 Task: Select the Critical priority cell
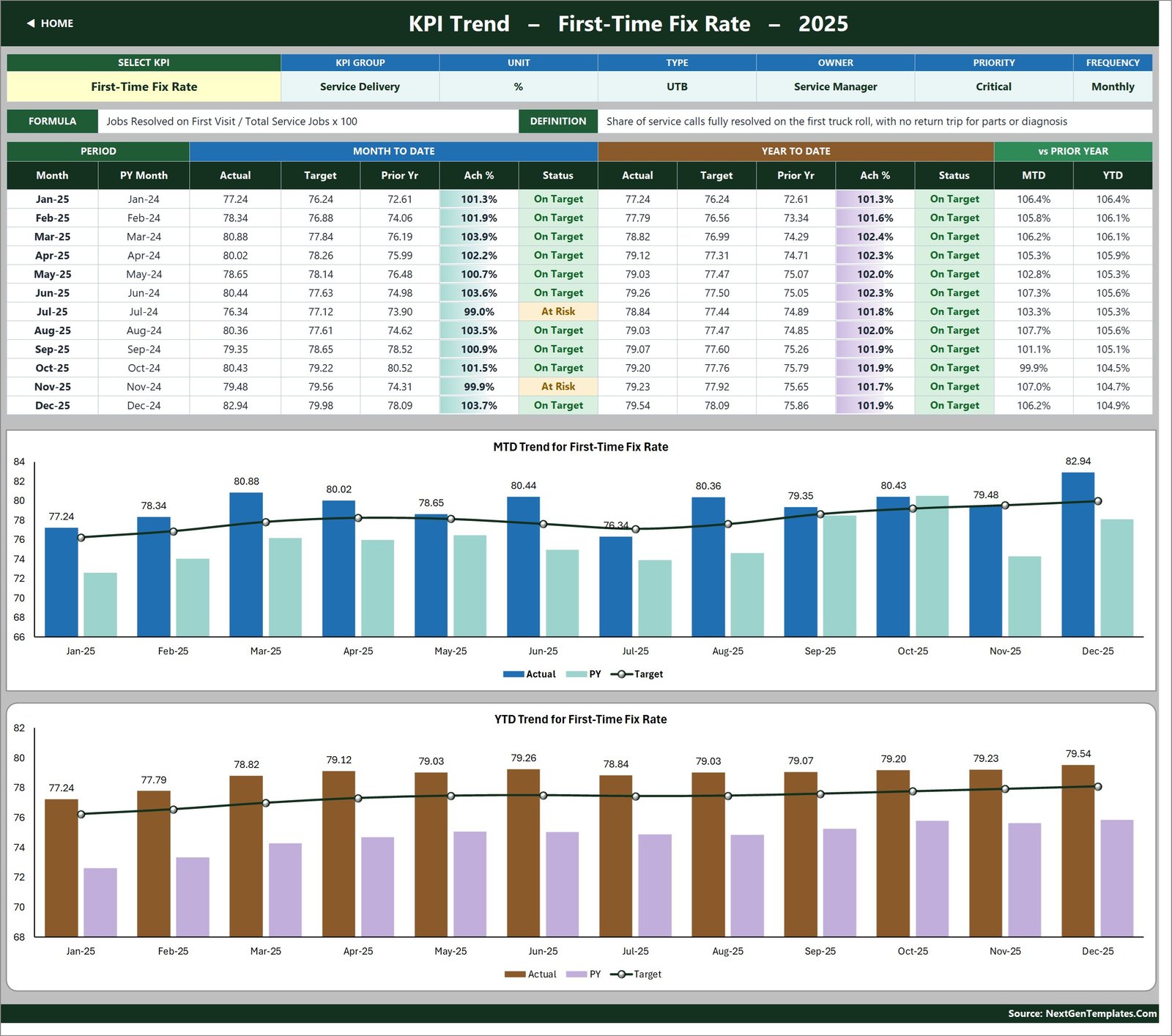tap(993, 86)
